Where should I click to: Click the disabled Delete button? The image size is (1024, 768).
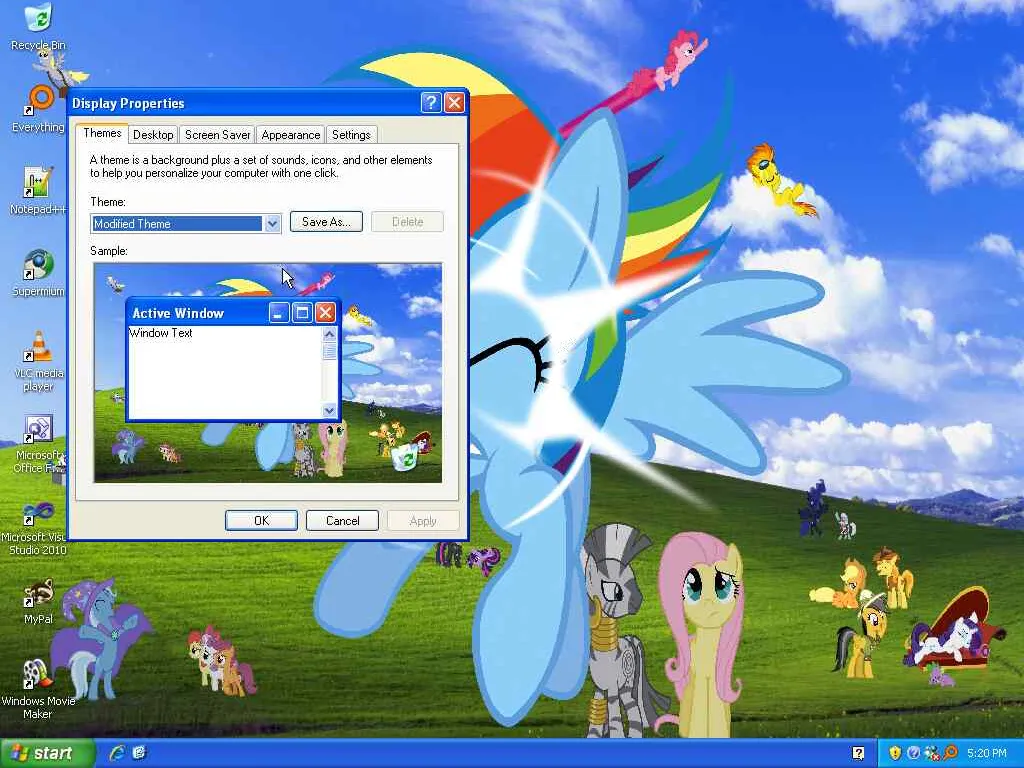407,222
